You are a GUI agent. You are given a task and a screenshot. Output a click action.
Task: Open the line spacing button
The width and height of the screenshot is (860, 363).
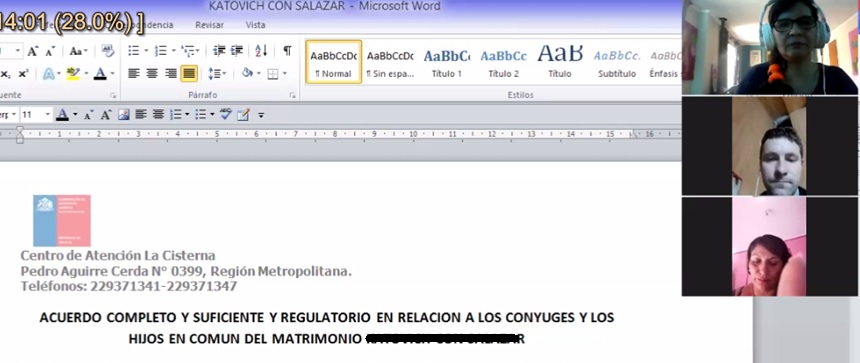[x=218, y=73]
